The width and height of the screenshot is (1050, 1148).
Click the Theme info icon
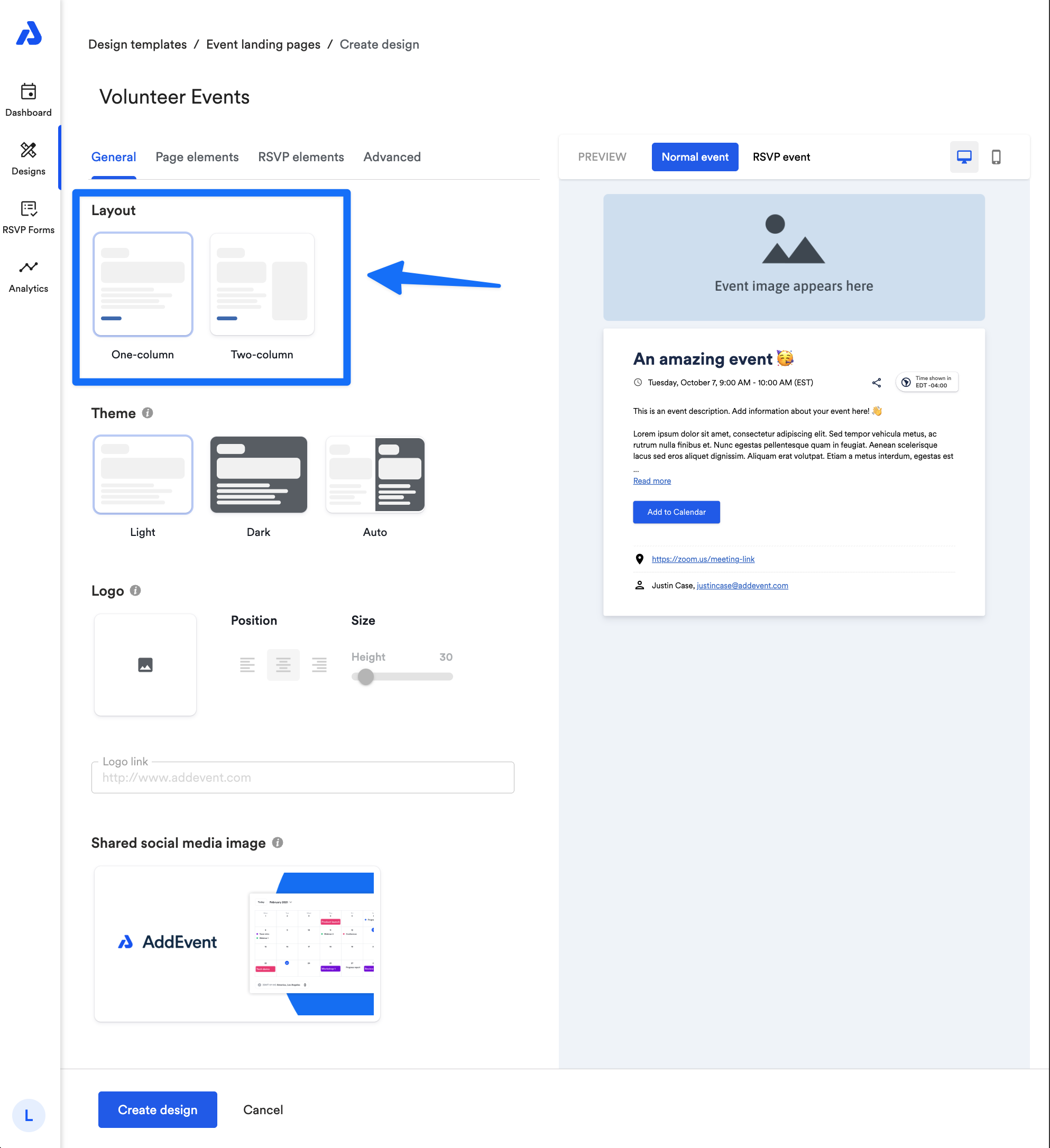click(x=148, y=413)
